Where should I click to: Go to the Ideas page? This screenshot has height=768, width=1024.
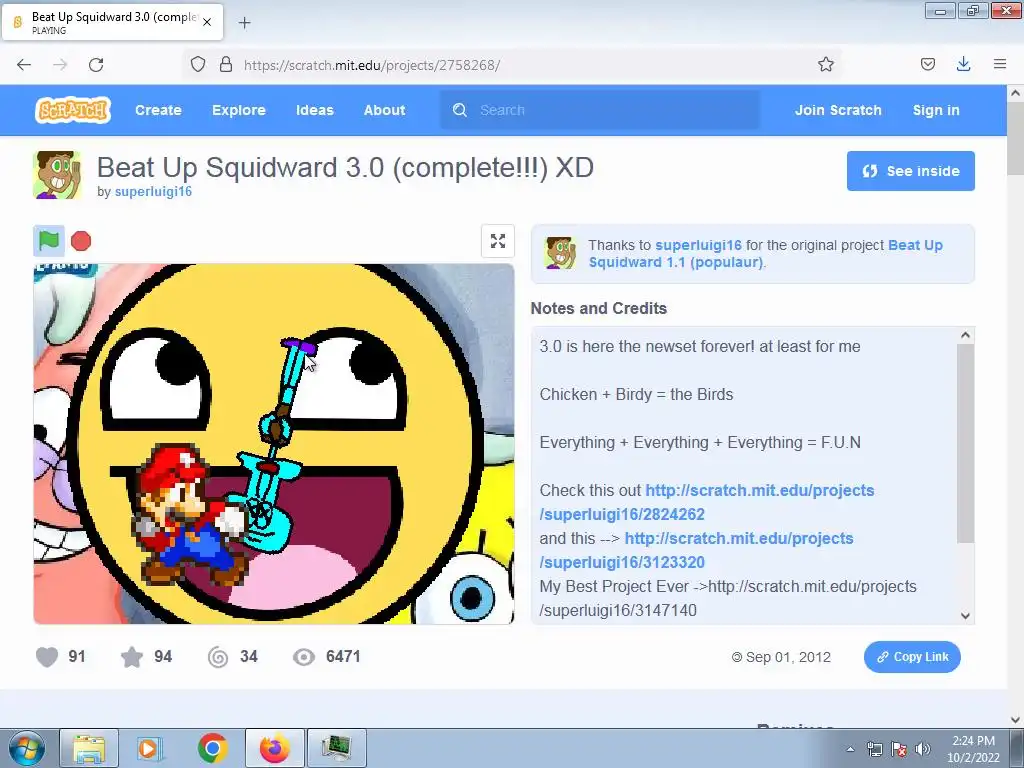[315, 110]
